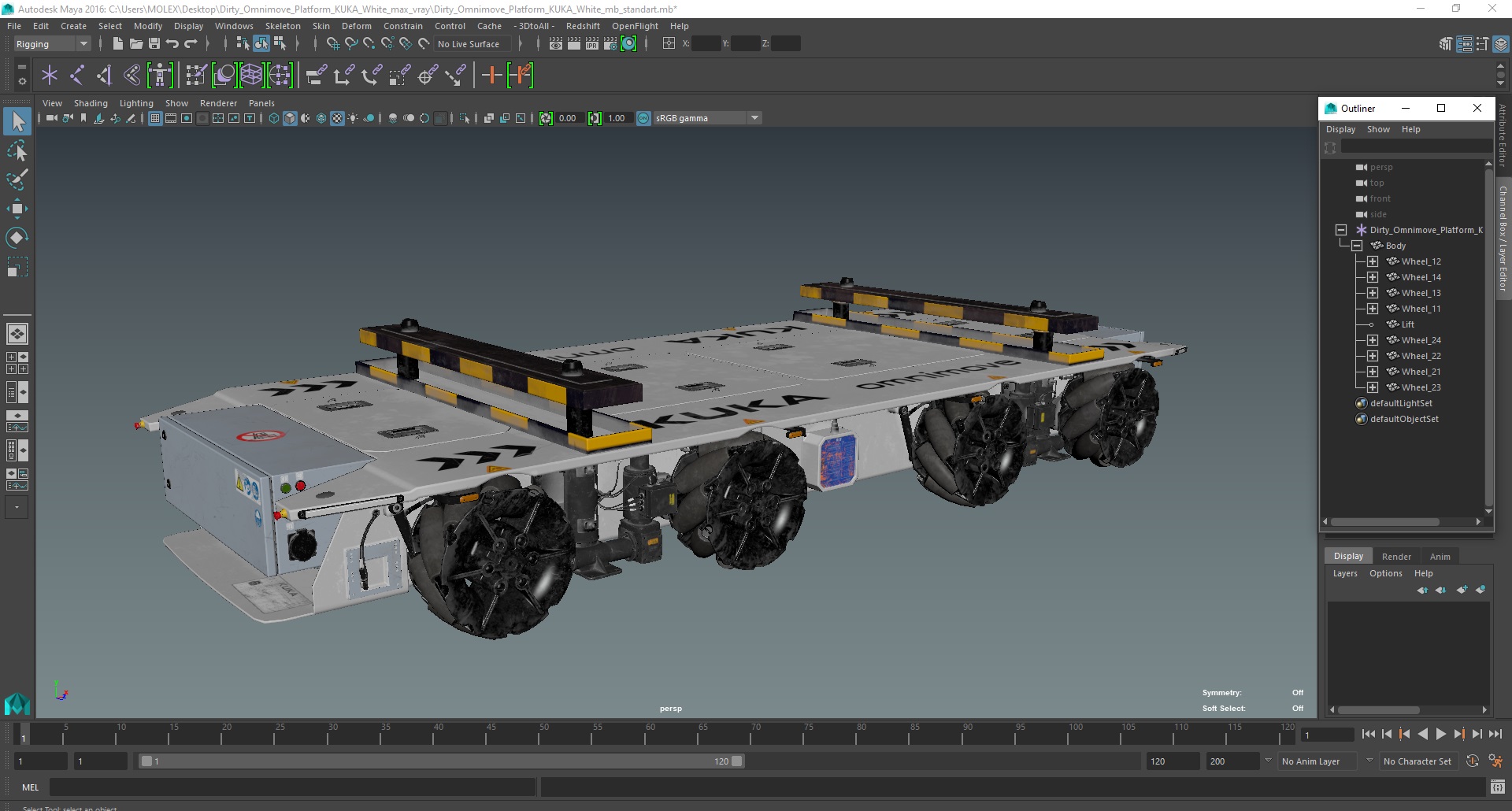1512x811 pixels.
Task: Expand Wheel_12 in Outliner
Action: (x=1373, y=261)
